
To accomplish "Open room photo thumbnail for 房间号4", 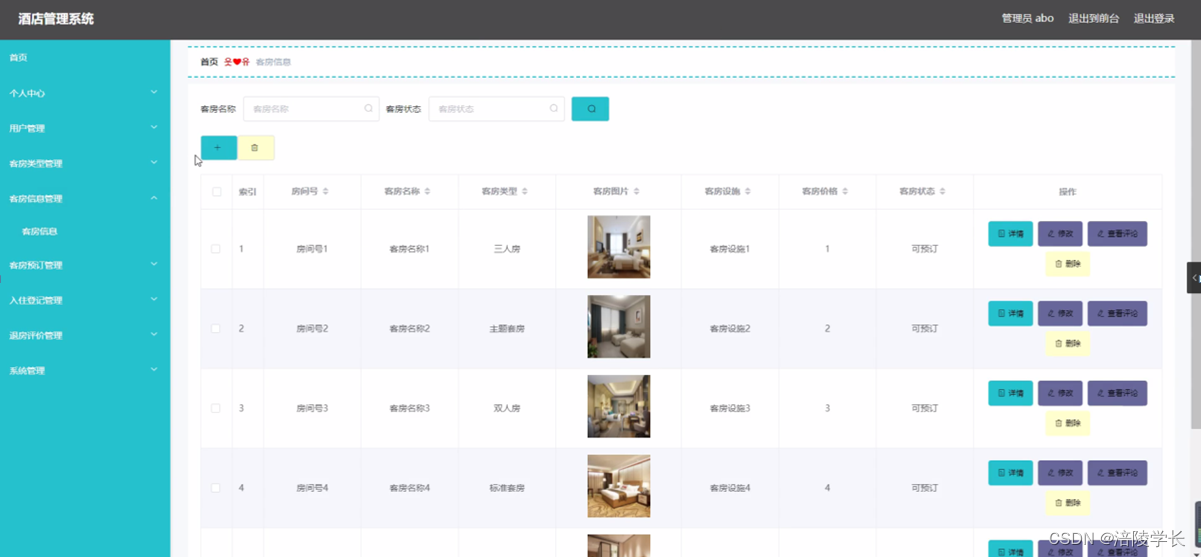I will click(619, 486).
